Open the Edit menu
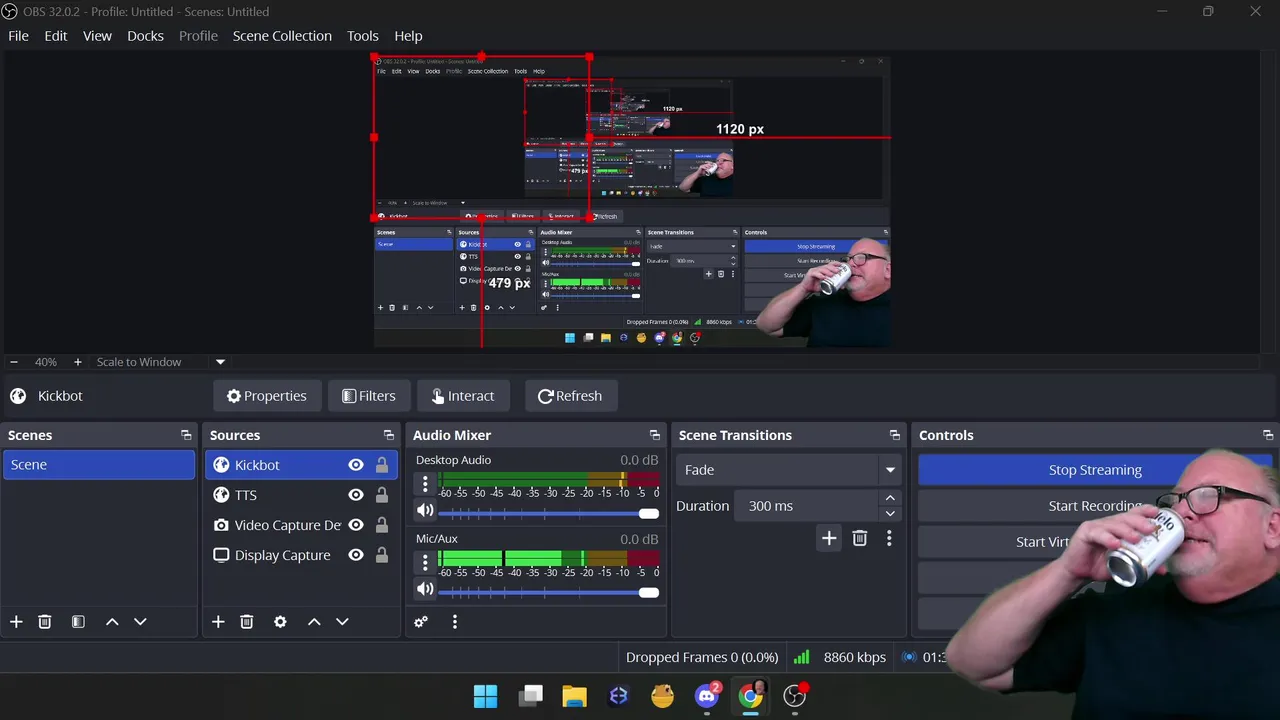 (56, 36)
